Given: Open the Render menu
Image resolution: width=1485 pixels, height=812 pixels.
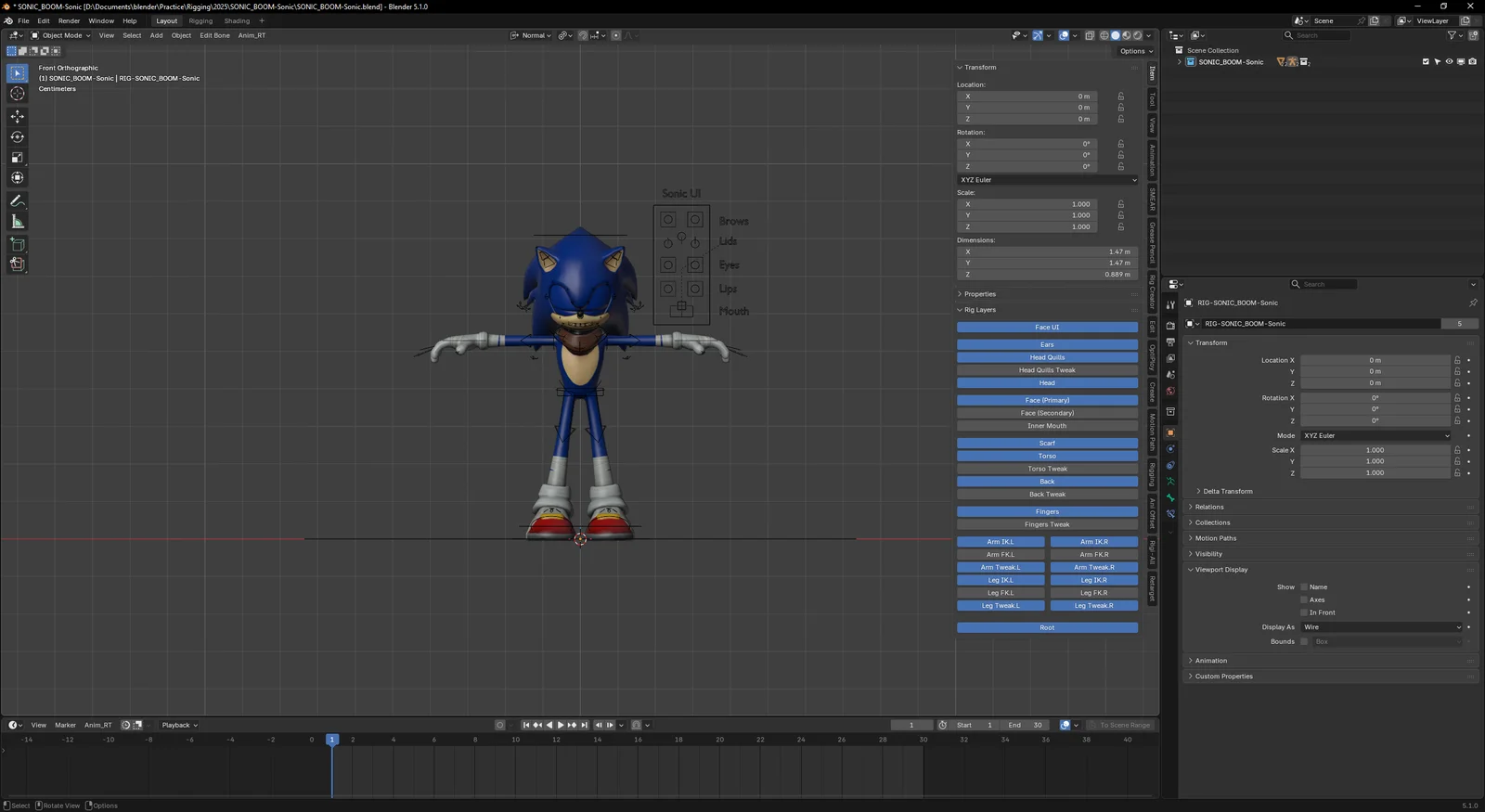Looking at the screenshot, I should 69,20.
